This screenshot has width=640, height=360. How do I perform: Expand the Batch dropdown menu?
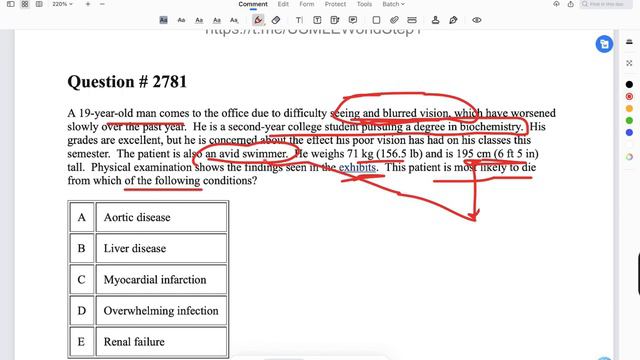point(393,4)
